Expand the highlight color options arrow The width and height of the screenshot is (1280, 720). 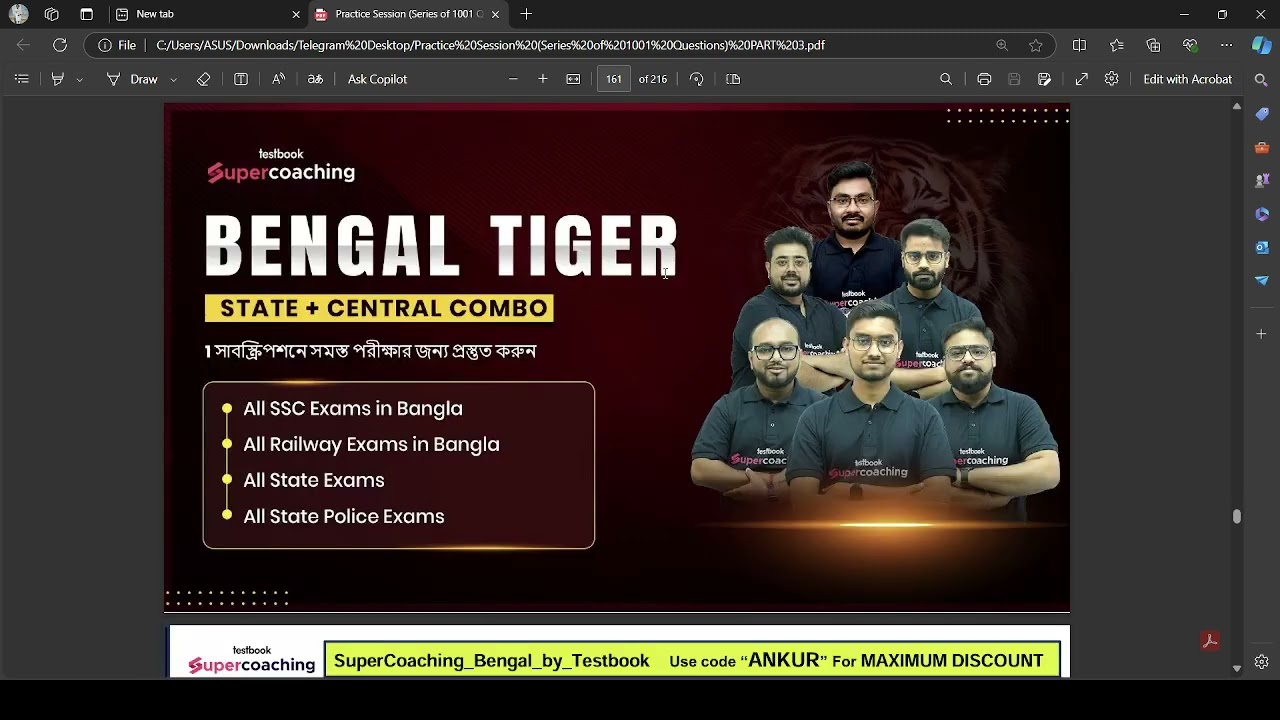click(80, 79)
